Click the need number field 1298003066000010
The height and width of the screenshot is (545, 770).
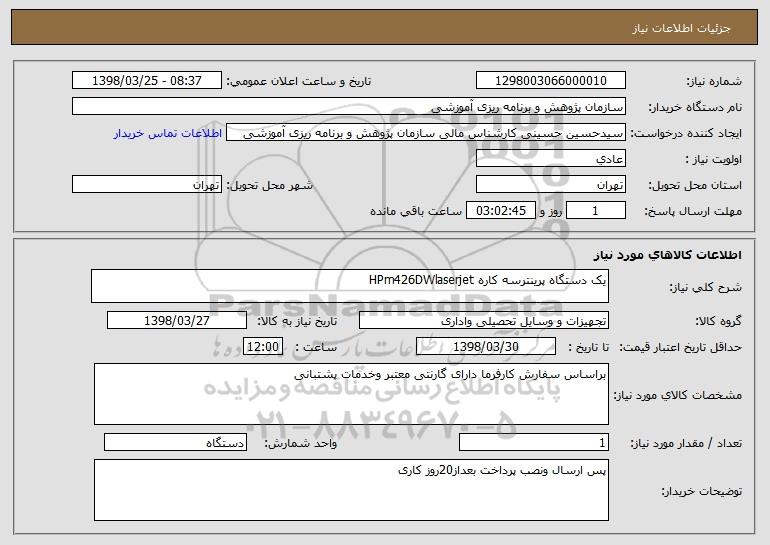coord(550,81)
